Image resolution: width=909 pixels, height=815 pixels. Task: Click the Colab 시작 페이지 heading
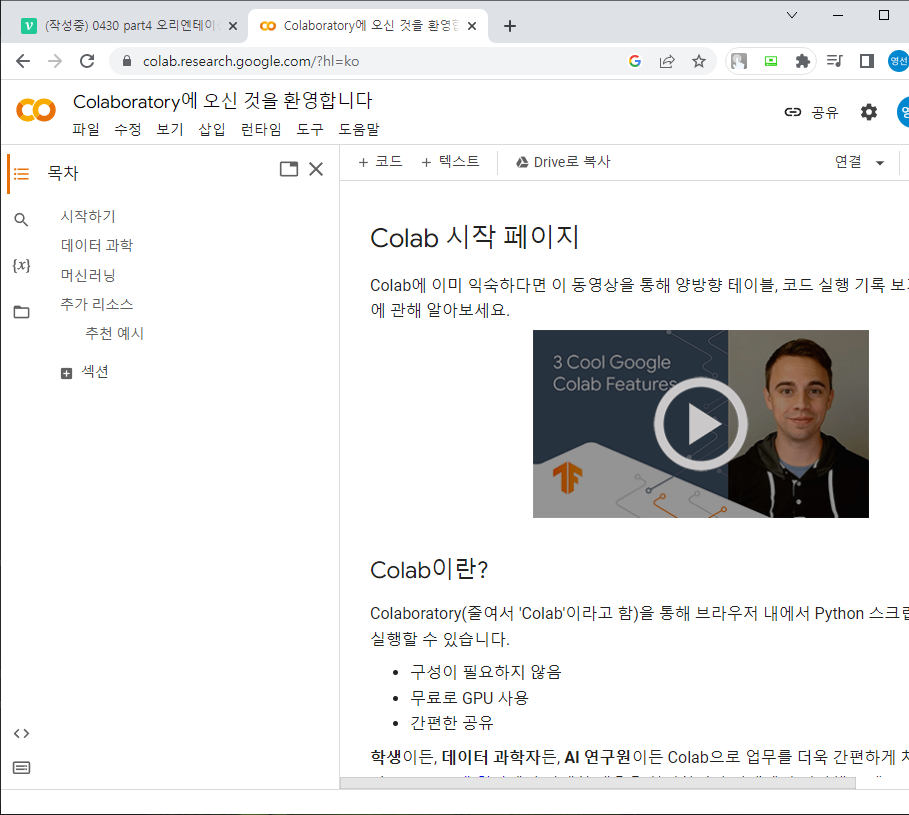click(474, 237)
